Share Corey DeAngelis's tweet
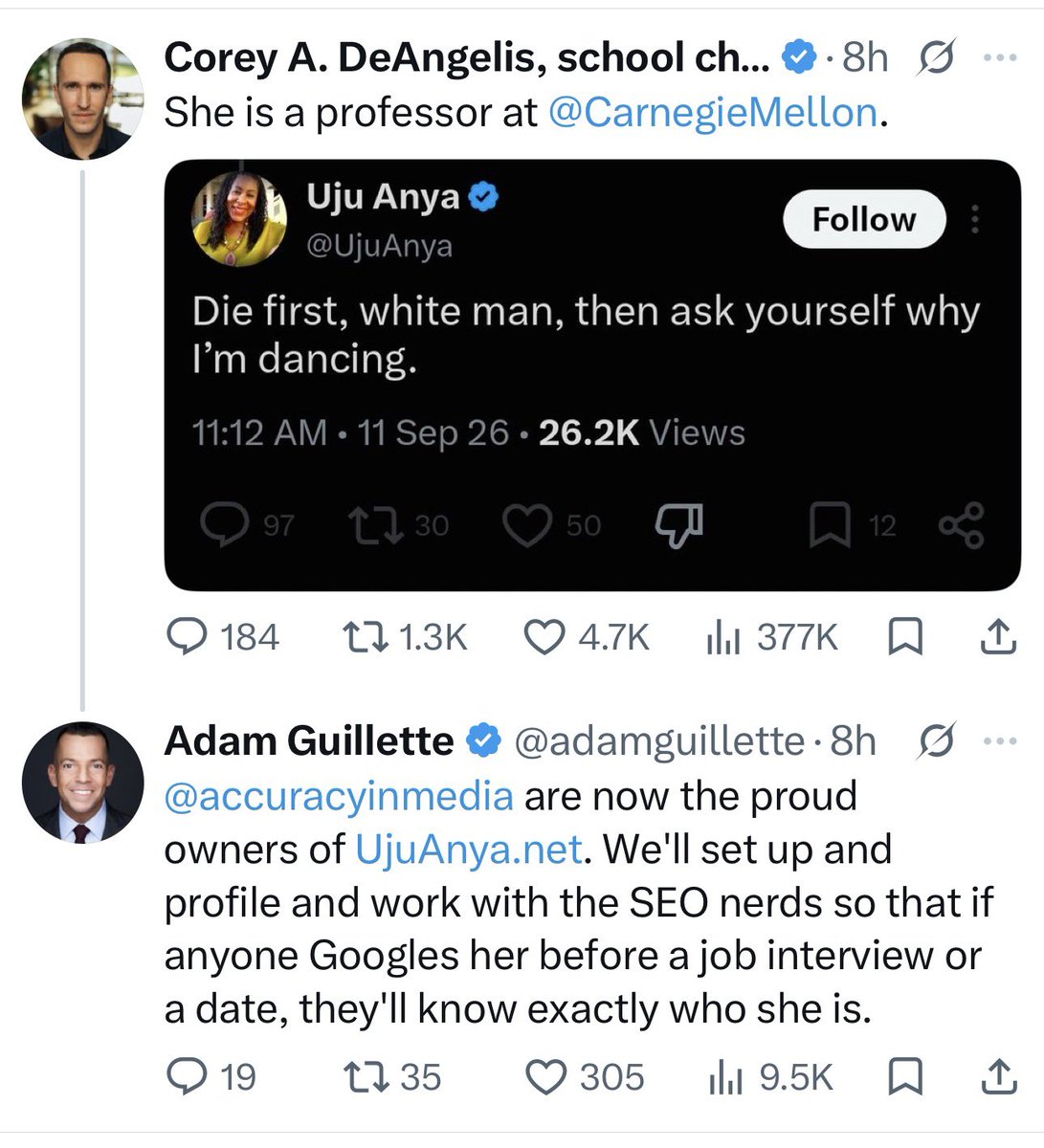The image size is (1044, 1148). (x=997, y=637)
